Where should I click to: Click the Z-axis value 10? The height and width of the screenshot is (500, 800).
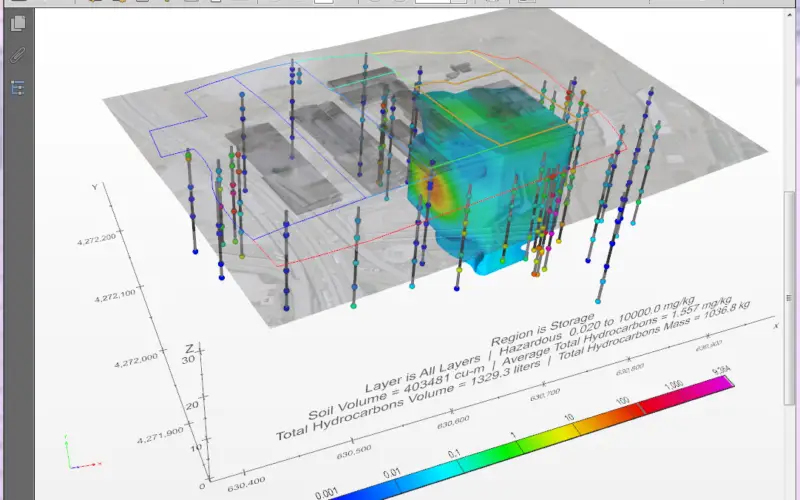tap(196, 448)
